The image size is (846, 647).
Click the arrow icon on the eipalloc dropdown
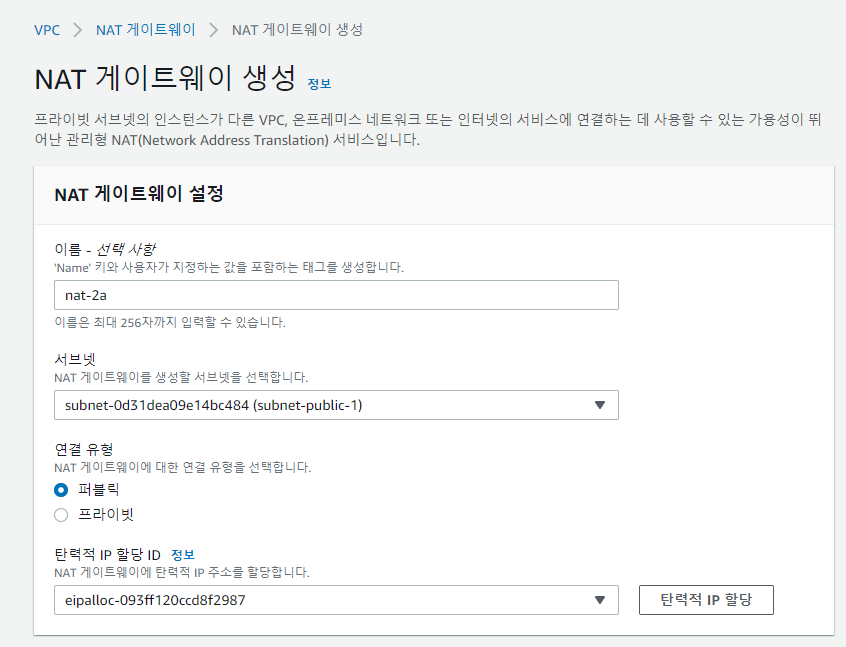tap(600, 600)
